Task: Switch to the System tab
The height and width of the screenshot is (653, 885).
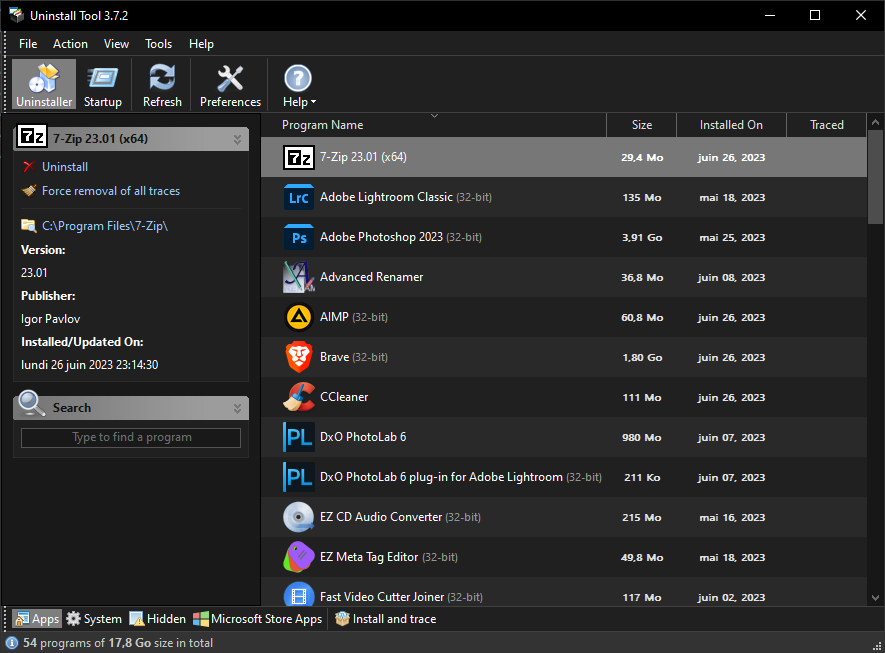Action: click(x=94, y=619)
